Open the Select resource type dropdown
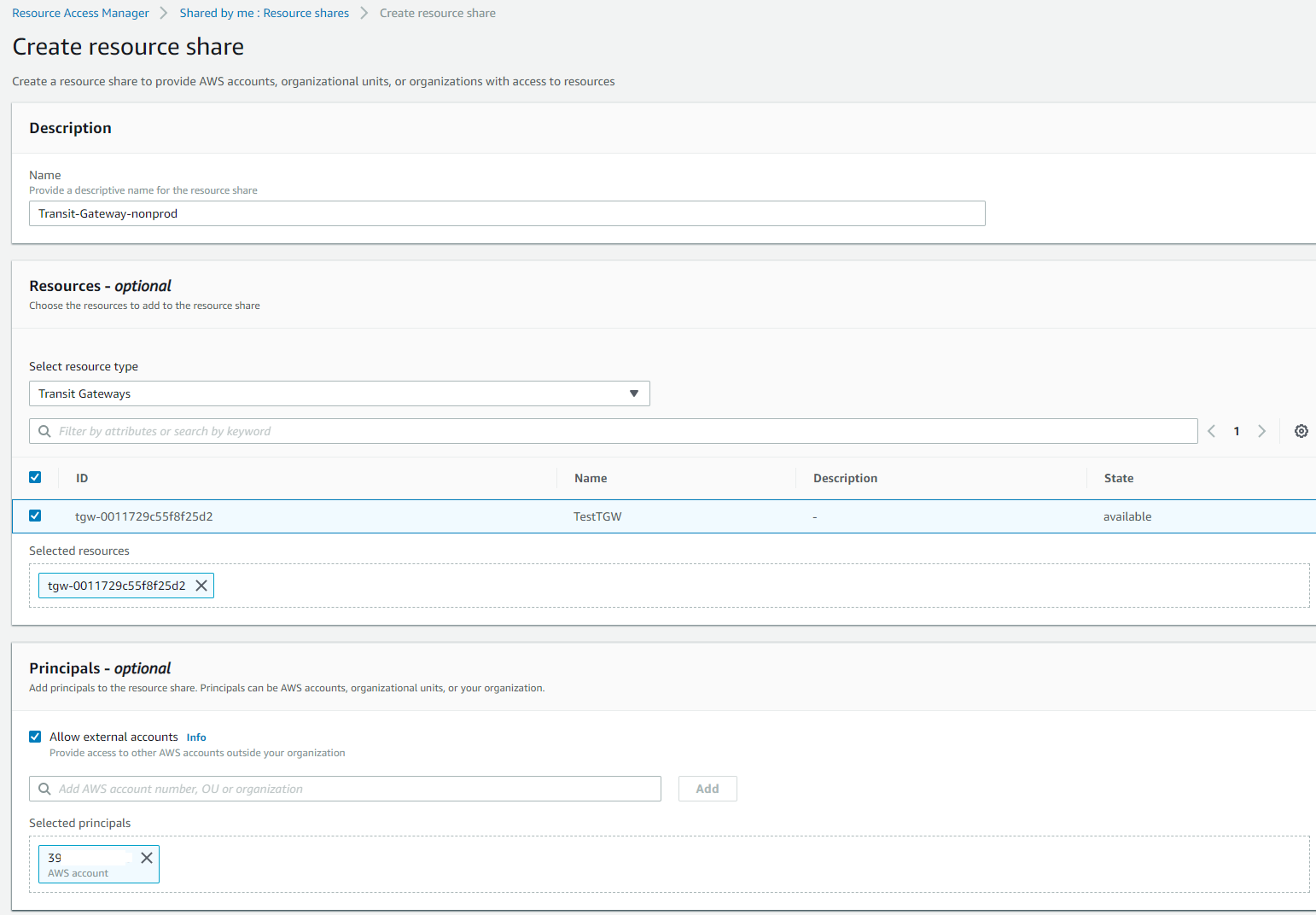The image size is (1316, 915). 339,393
